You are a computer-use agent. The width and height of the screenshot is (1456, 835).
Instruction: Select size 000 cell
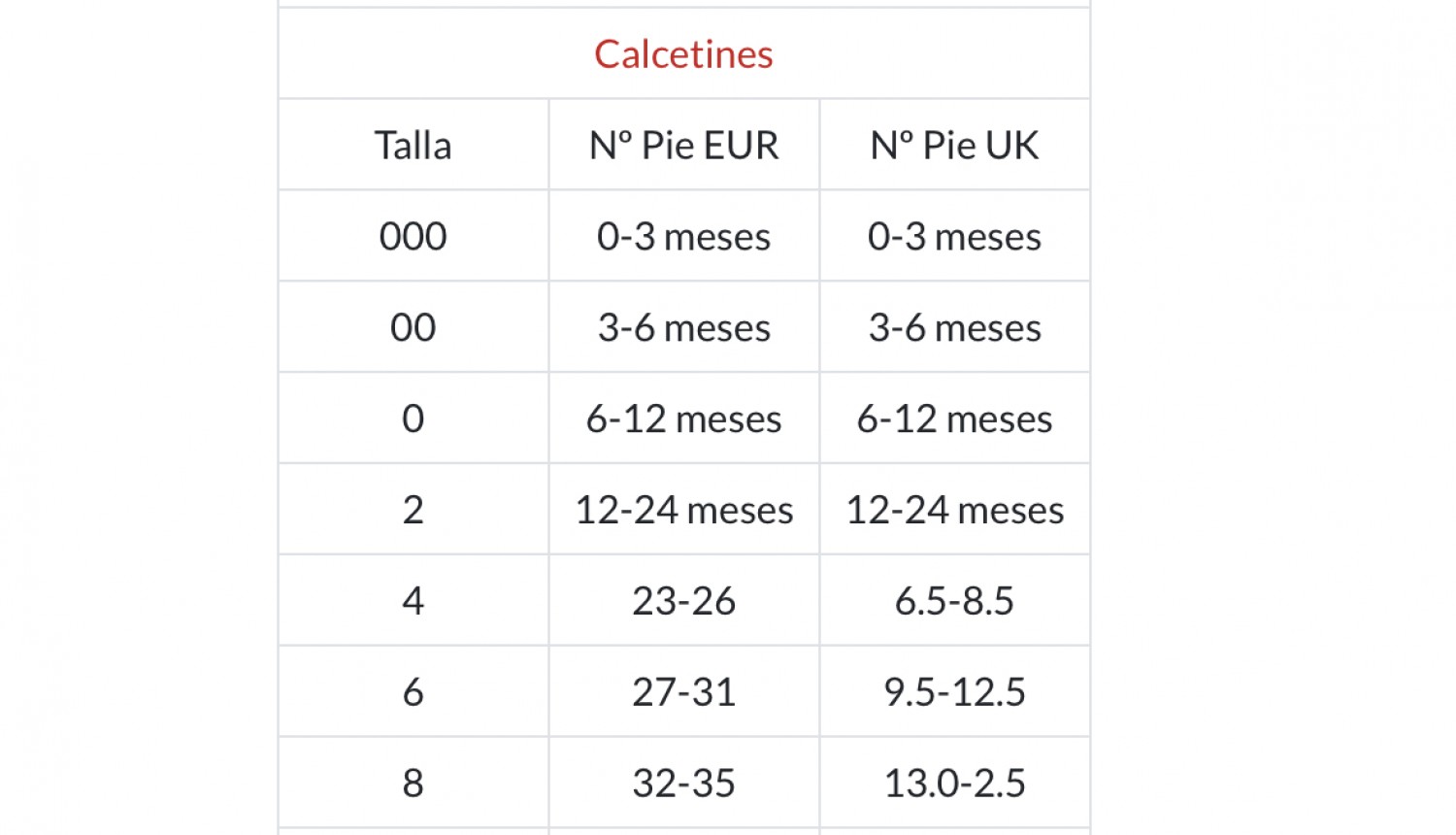tap(413, 236)
